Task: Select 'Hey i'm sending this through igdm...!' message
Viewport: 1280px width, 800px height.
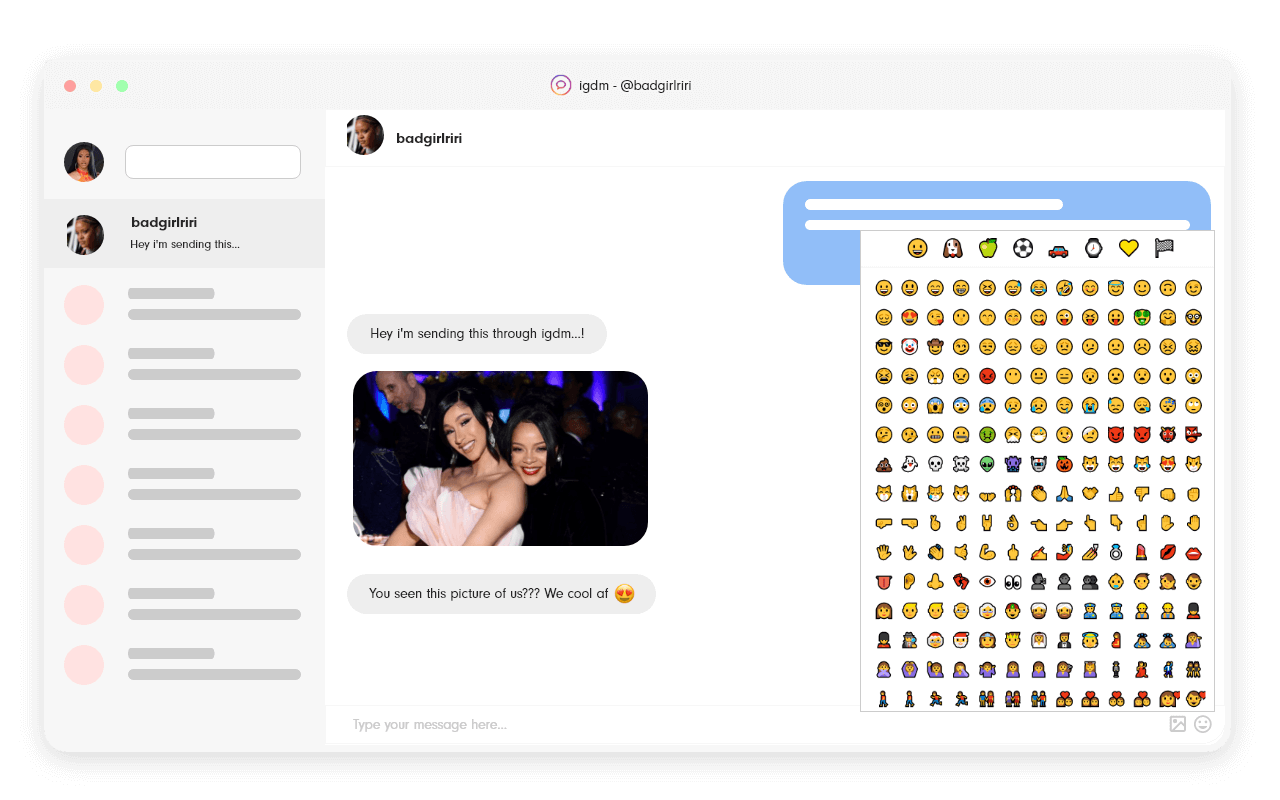Action: click(x=477, y=334)
